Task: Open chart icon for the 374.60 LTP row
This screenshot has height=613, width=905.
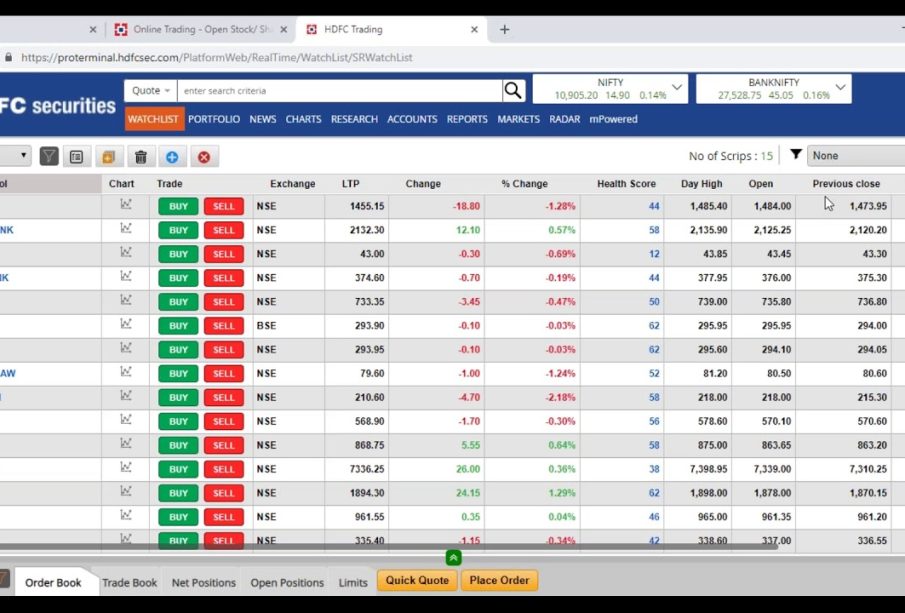Action: click(x=126, y=276)
